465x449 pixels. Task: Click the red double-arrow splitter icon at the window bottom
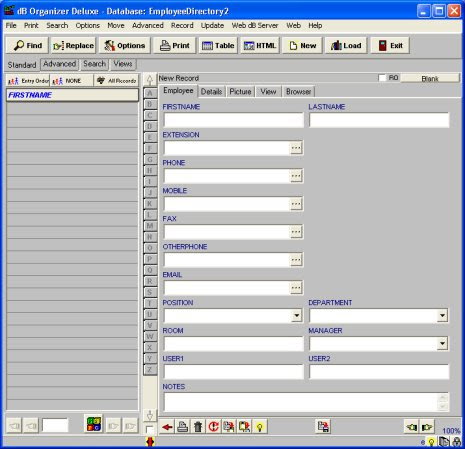(150, 442)
